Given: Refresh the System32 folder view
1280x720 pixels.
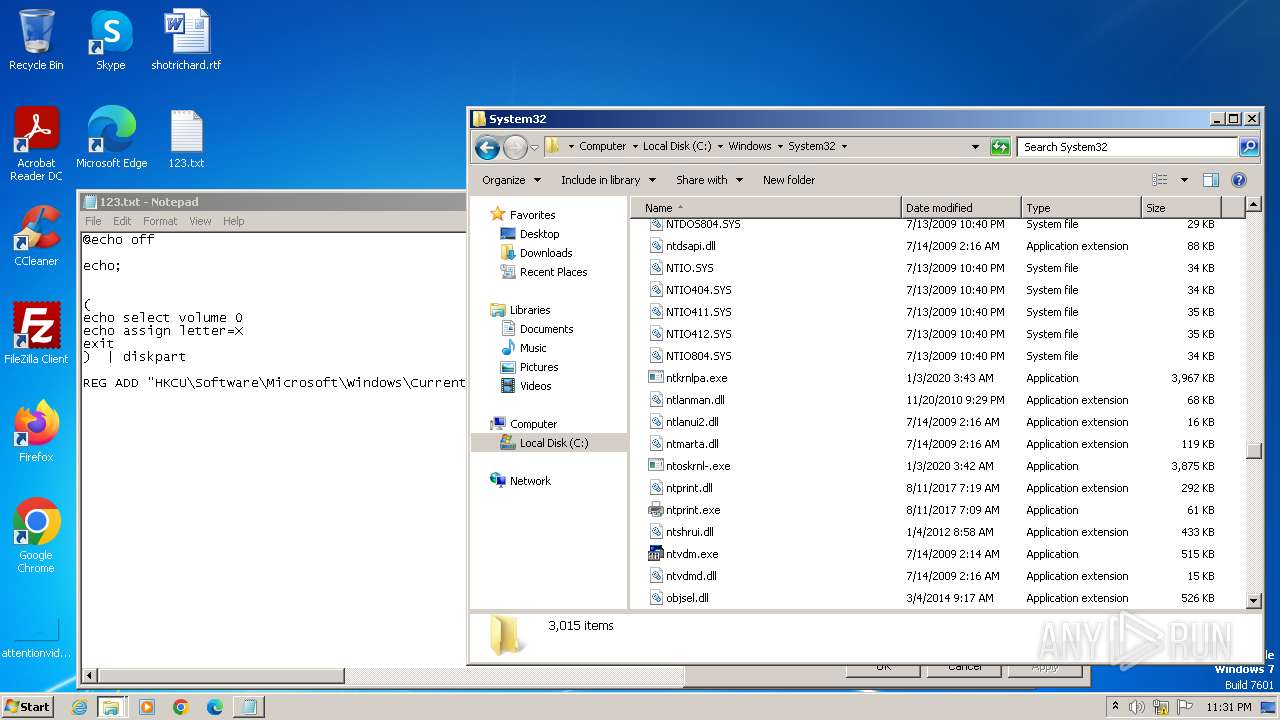Looking at the screenshot, I should (1000, 147).
